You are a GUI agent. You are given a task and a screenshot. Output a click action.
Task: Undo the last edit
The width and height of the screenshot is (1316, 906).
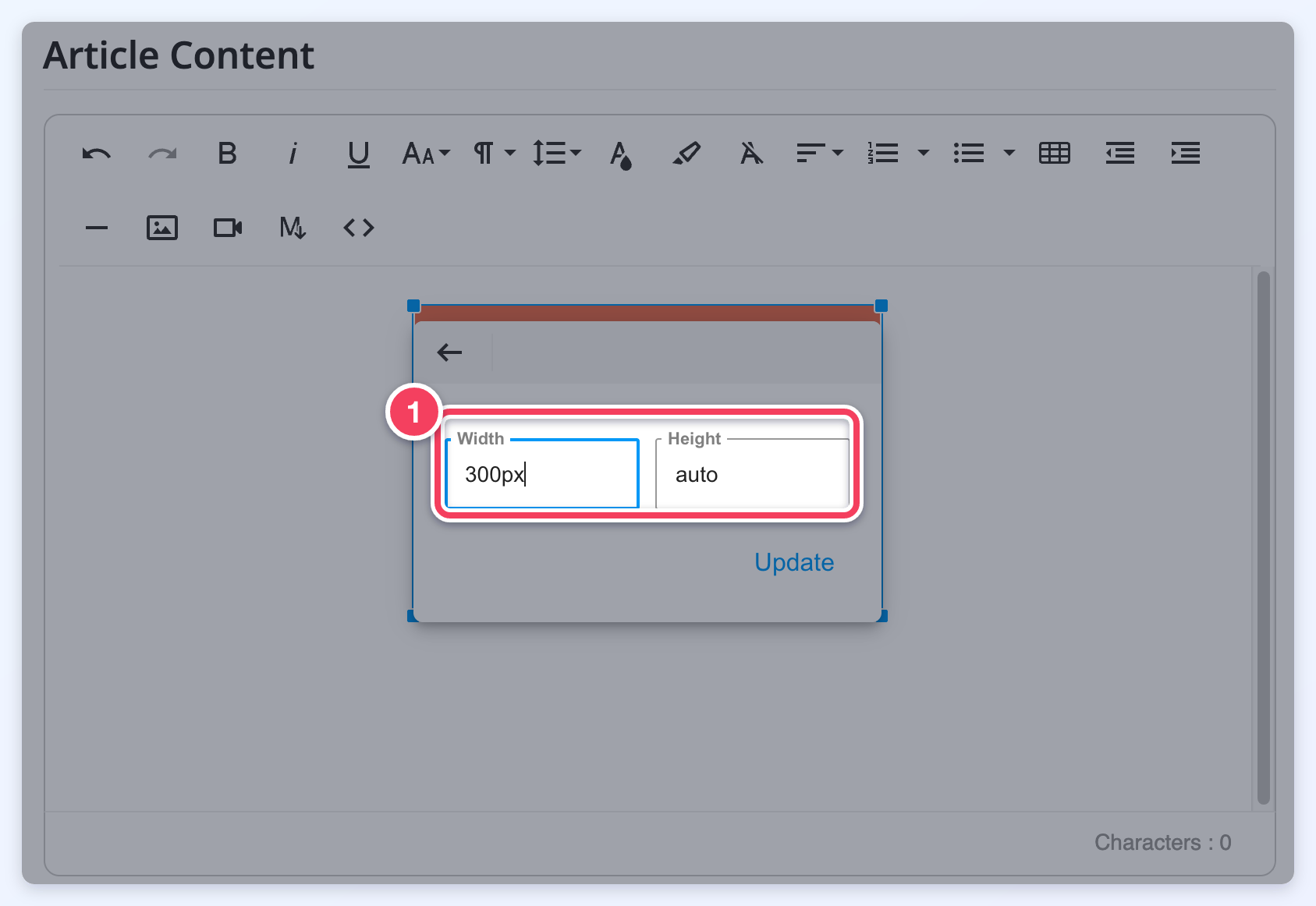point(97,154)
